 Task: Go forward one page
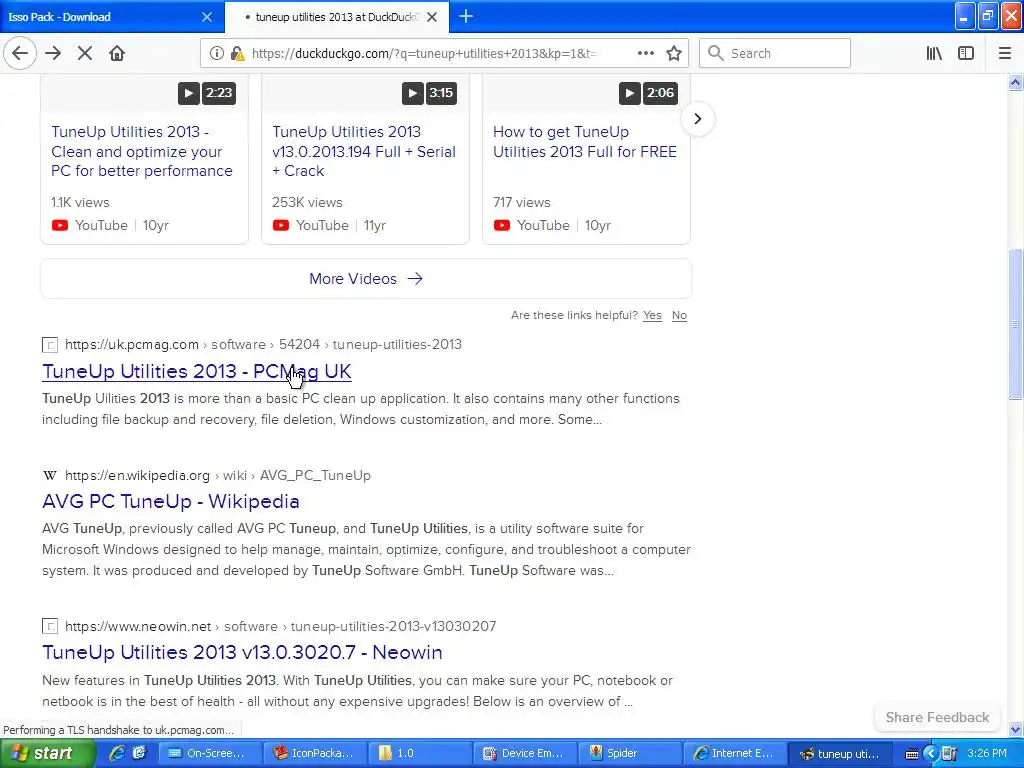click(x=53, y=53)
